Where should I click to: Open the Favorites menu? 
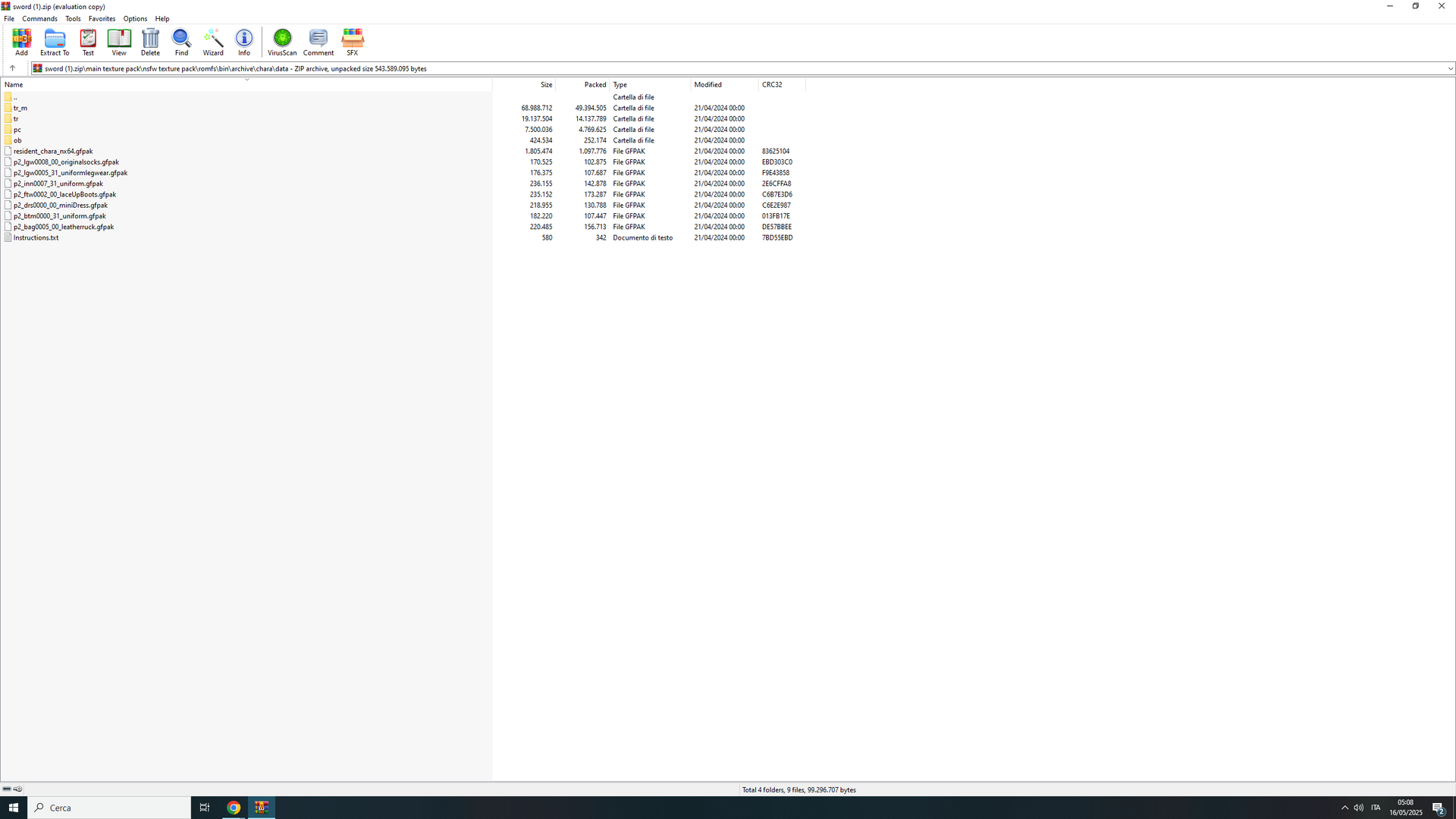coord(102,19)
